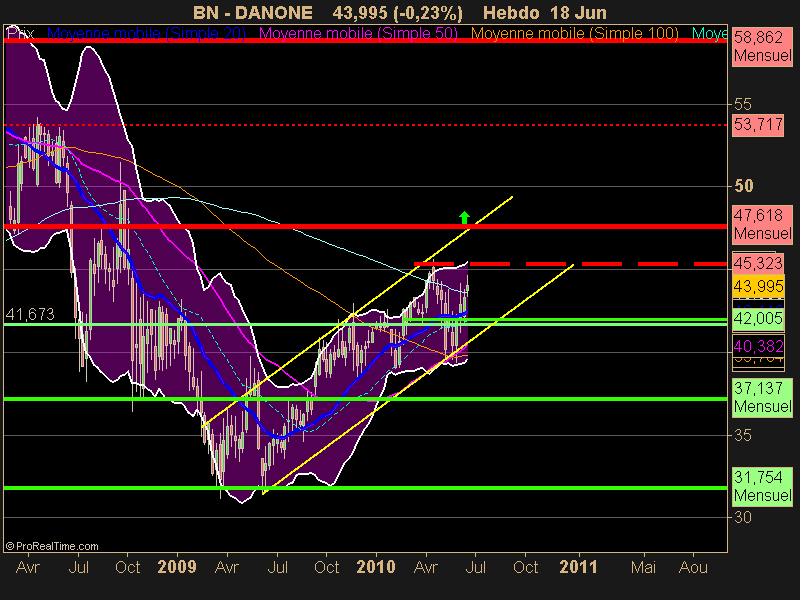Image resolution: width=800 pixels, height=600 pixels.
Task: Click the 30 price scale value
Action: tap(743, 517)
